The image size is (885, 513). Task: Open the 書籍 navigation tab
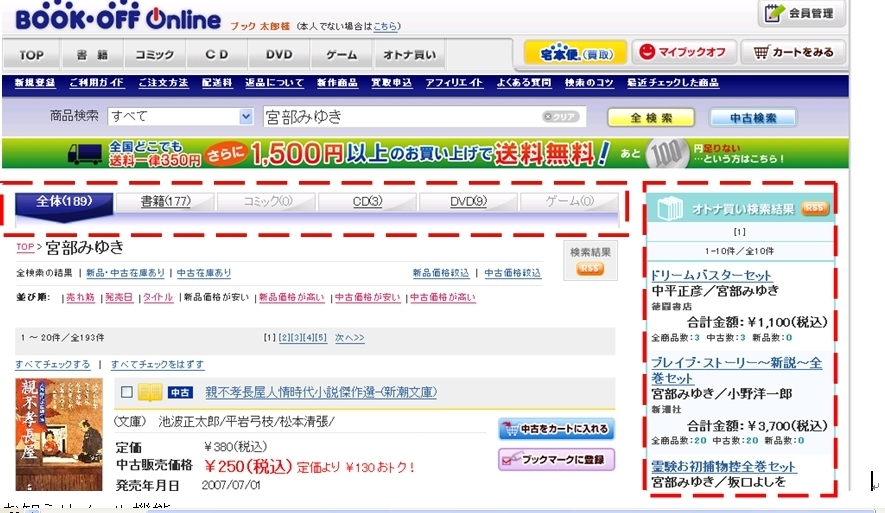pos(92,55)
